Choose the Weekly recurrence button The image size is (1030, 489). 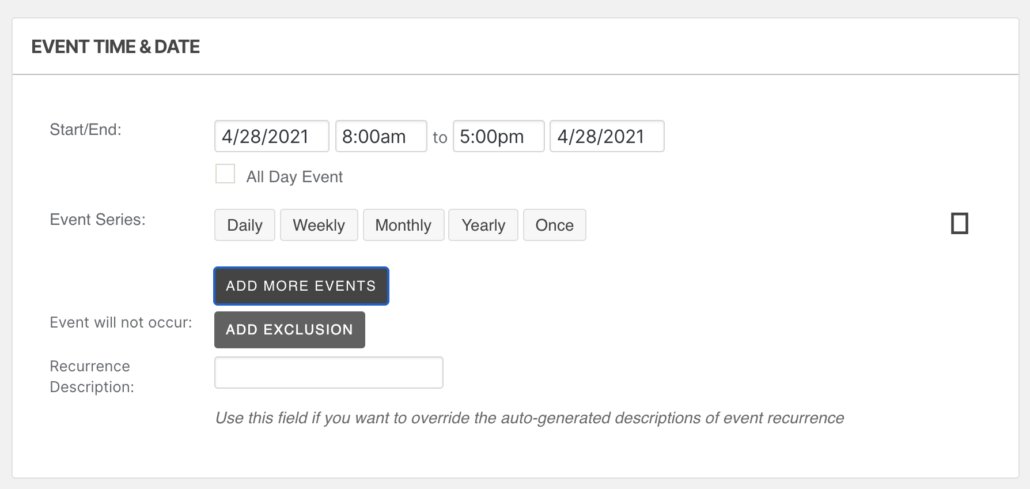tap(318, 225)
